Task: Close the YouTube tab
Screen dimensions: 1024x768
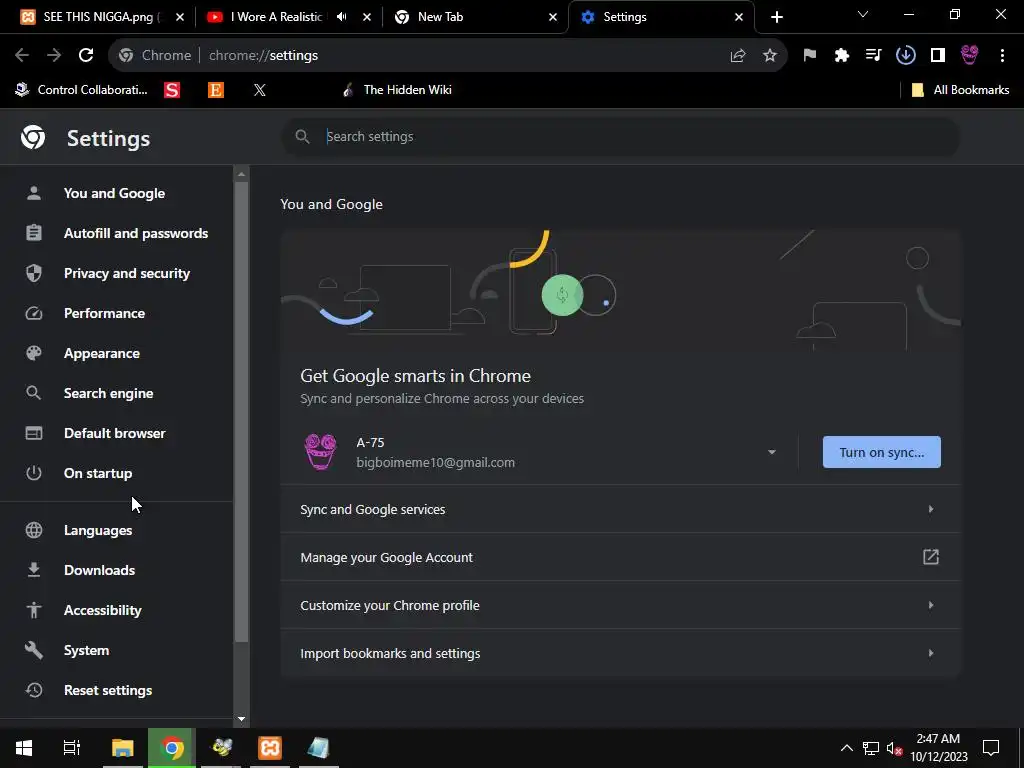Action: click(367, 17)
